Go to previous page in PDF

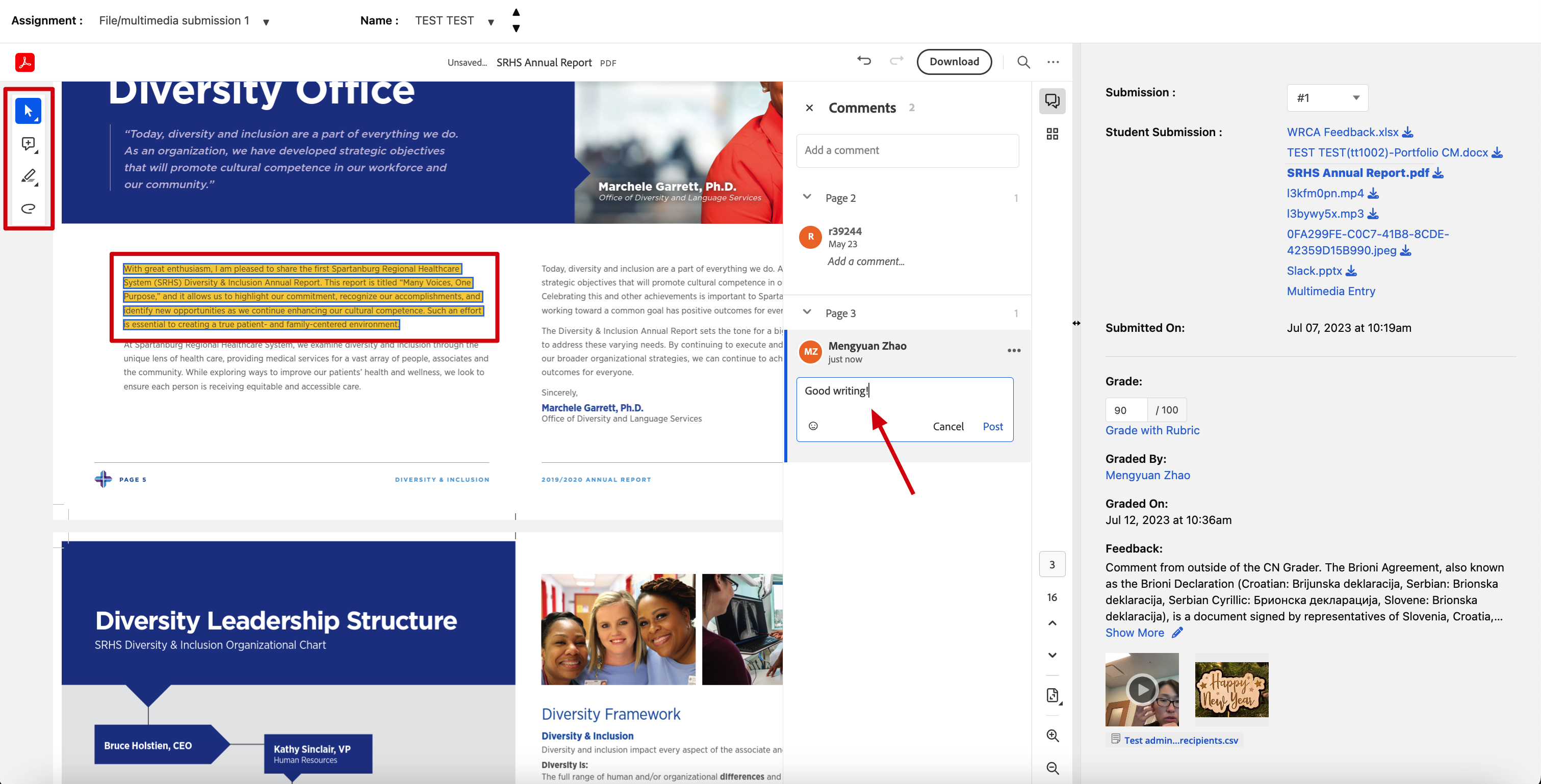tap(1052, 623)
